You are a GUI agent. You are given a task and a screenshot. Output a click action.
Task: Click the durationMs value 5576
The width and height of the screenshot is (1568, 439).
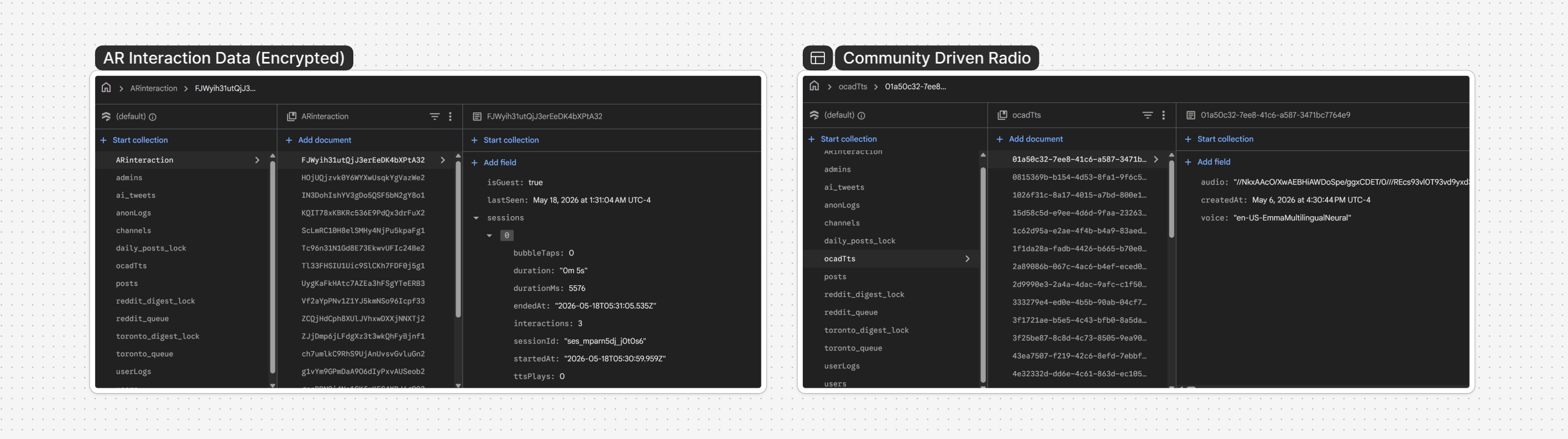pyautogui.click(x=577, y=289)
